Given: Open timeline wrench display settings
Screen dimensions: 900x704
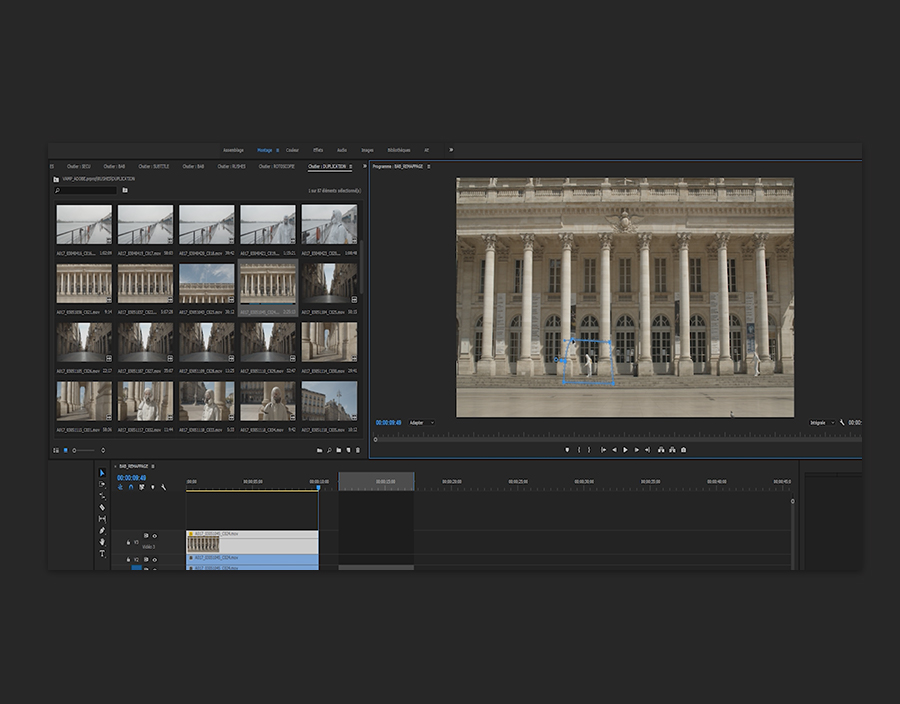Looking at the screenshot, I should [x=163, y=487].
